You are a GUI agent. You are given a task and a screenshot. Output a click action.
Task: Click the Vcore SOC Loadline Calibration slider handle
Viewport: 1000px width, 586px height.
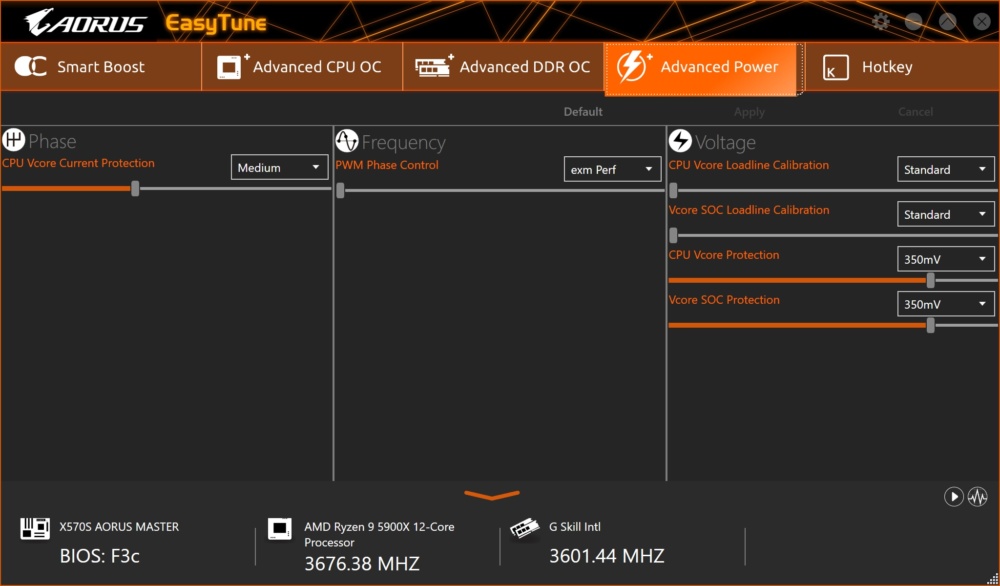pos(673,235)
